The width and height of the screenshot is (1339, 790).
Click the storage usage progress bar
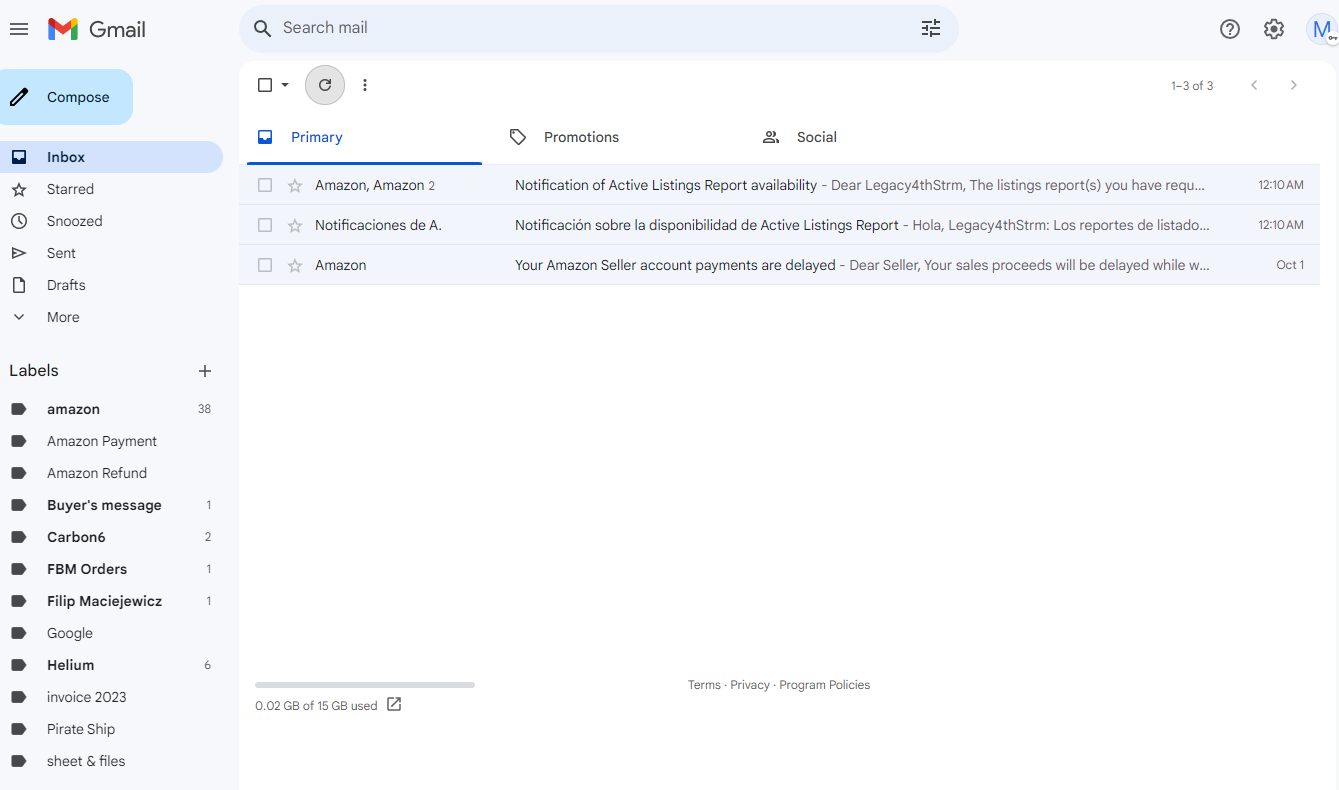(365, 685)
